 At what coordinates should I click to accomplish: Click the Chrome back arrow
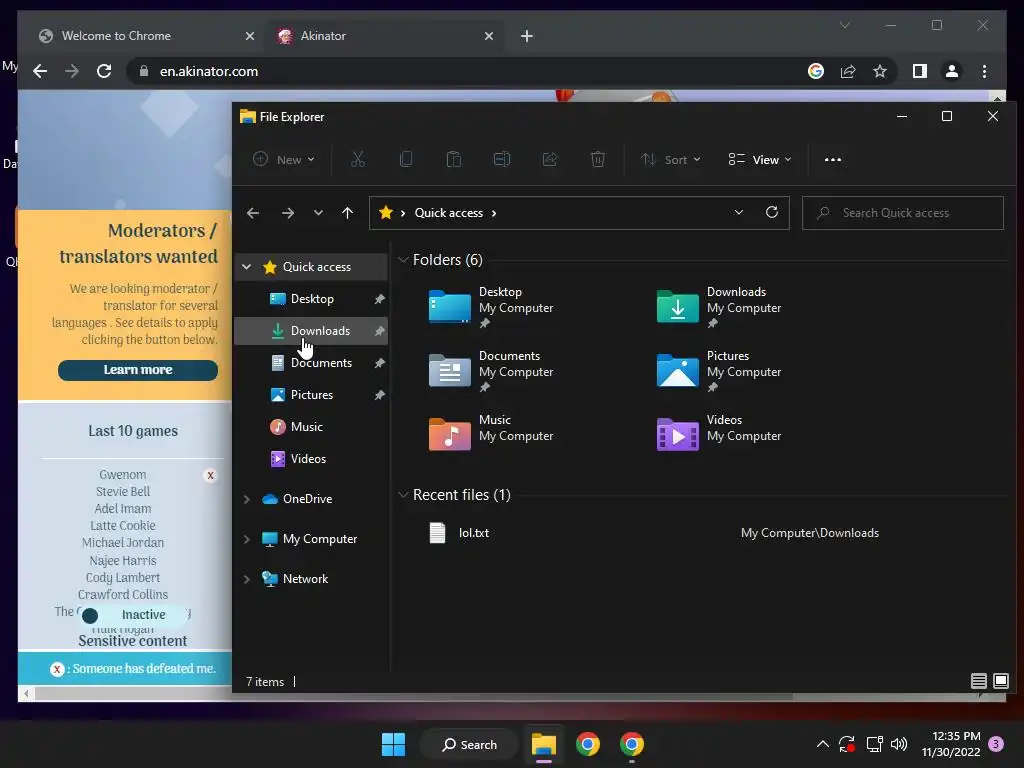click(x=40, y=71)
